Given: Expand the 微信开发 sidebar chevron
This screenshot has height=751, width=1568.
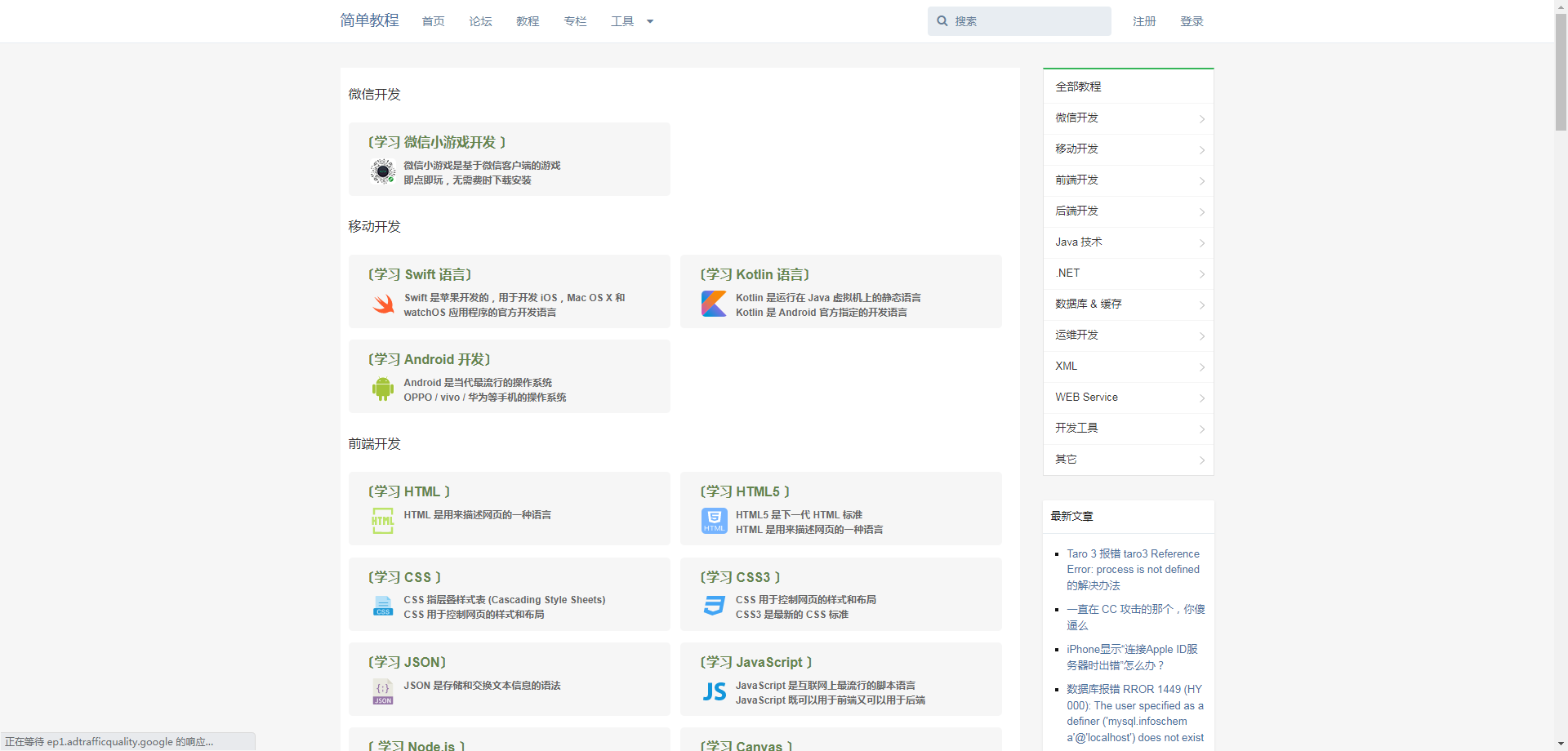Looking at the screenshot, I should click(1201, 119).
